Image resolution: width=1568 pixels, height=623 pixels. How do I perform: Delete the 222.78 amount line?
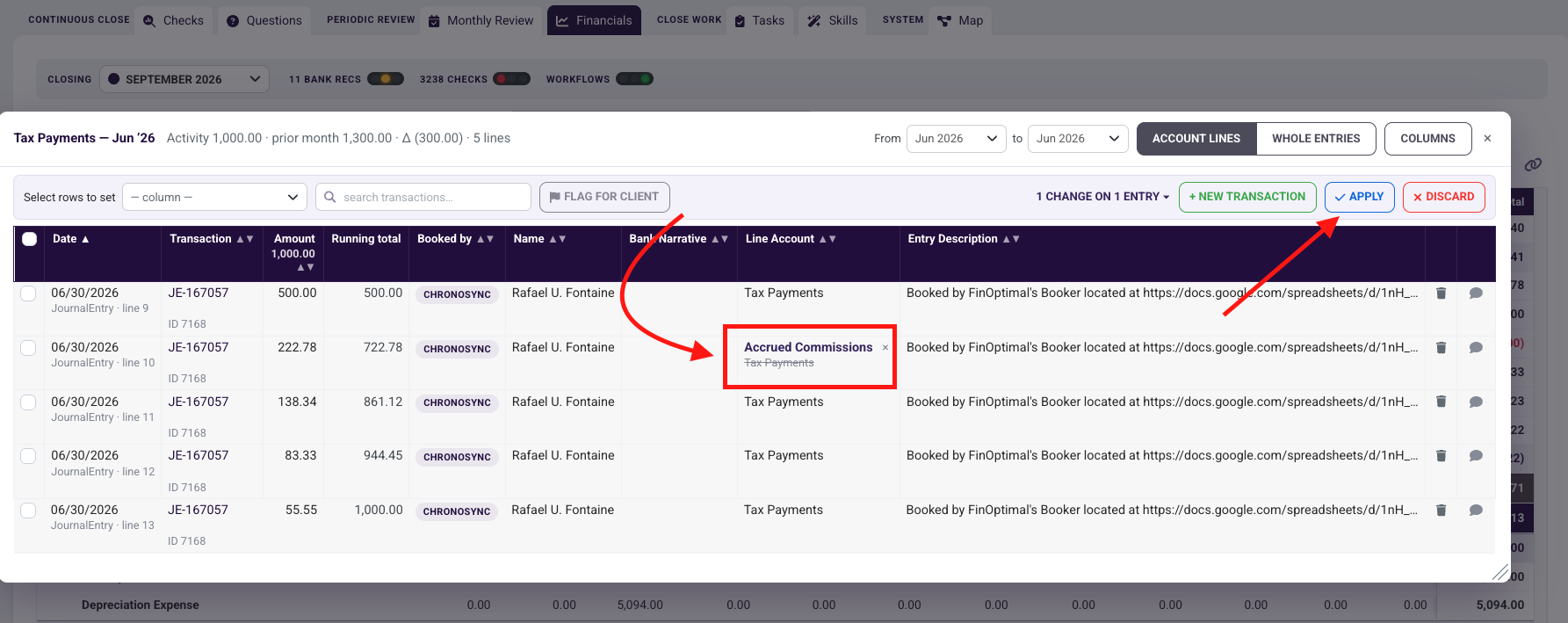(x=1441, y=348)
